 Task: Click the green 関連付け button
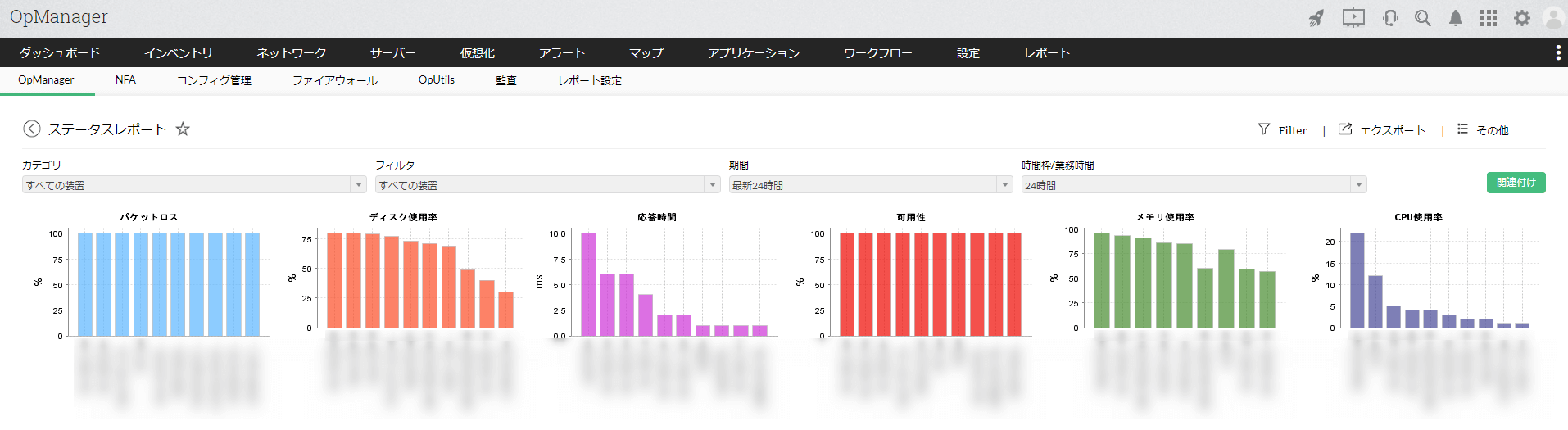point(1516,183)
